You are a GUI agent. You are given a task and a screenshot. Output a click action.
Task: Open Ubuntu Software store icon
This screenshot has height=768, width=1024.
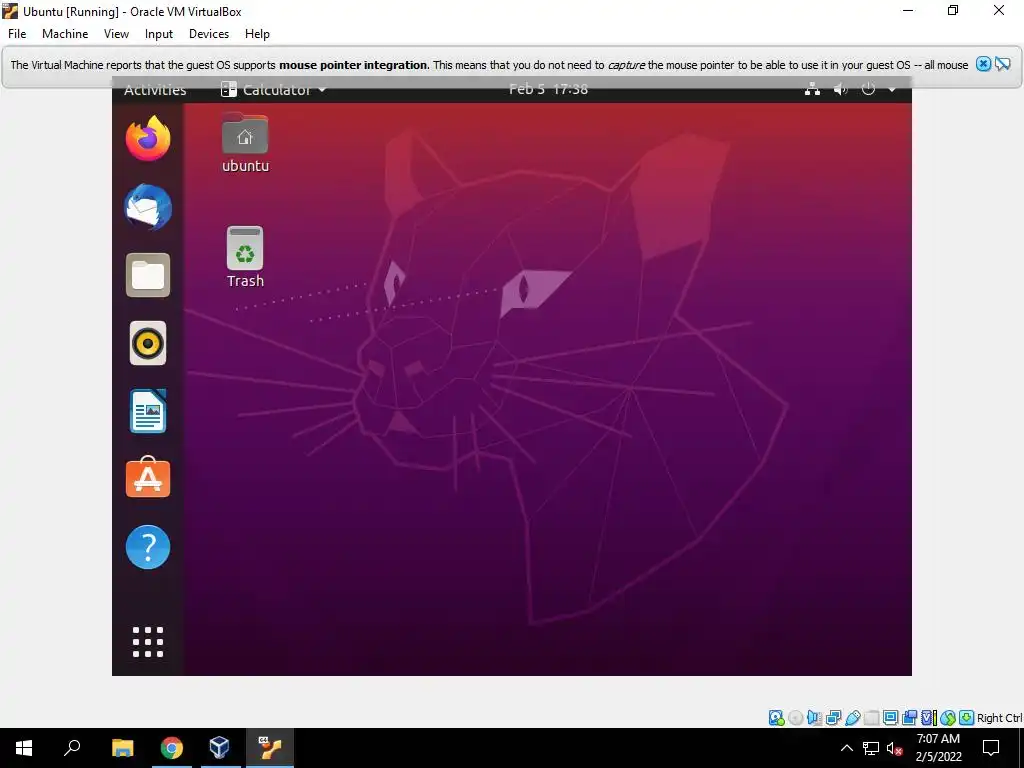(148, 477)
